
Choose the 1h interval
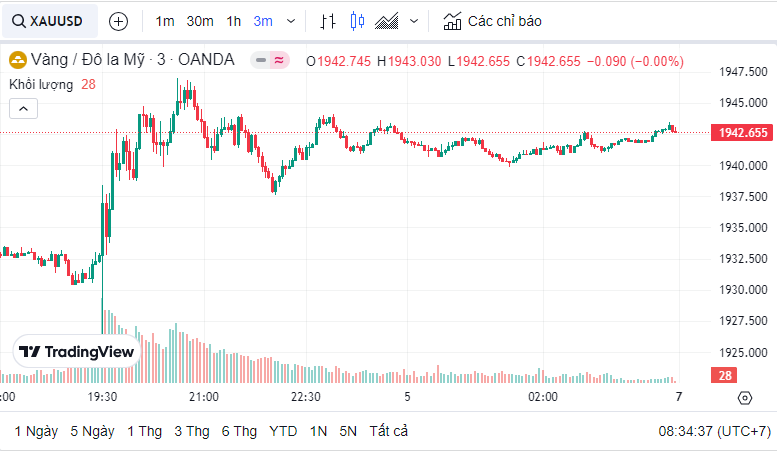pyautogui.click(x=233, y=21)
